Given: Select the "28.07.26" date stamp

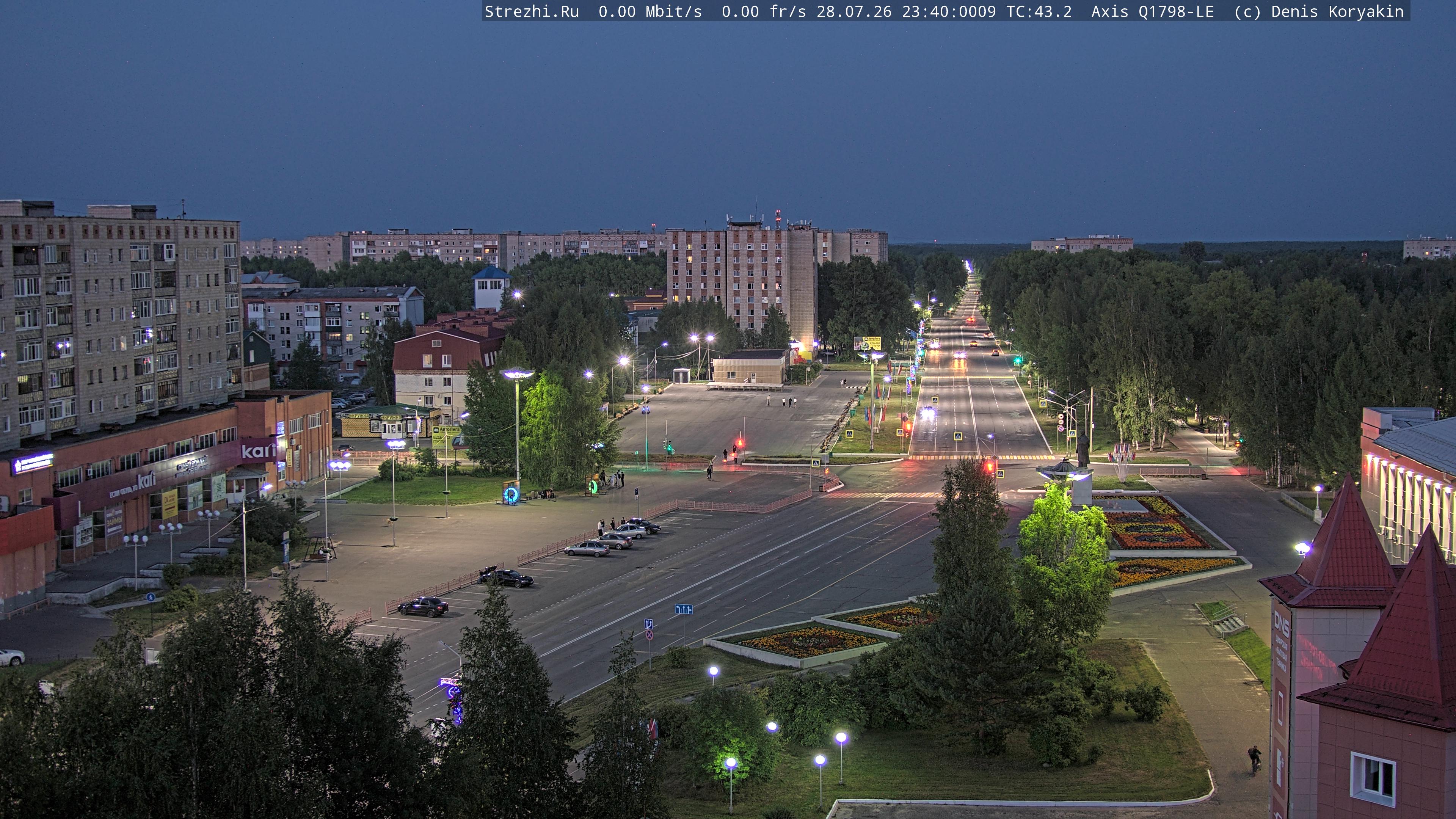Looking at the screenshot, I should (854, 12).
